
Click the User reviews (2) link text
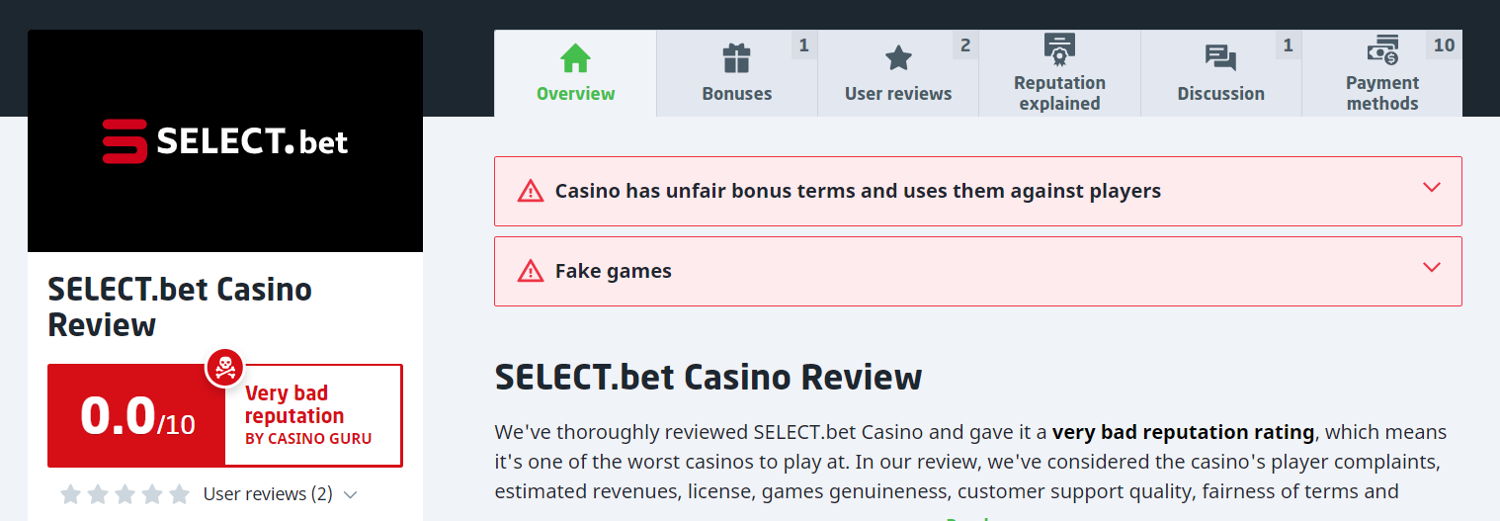pos(267,494)
